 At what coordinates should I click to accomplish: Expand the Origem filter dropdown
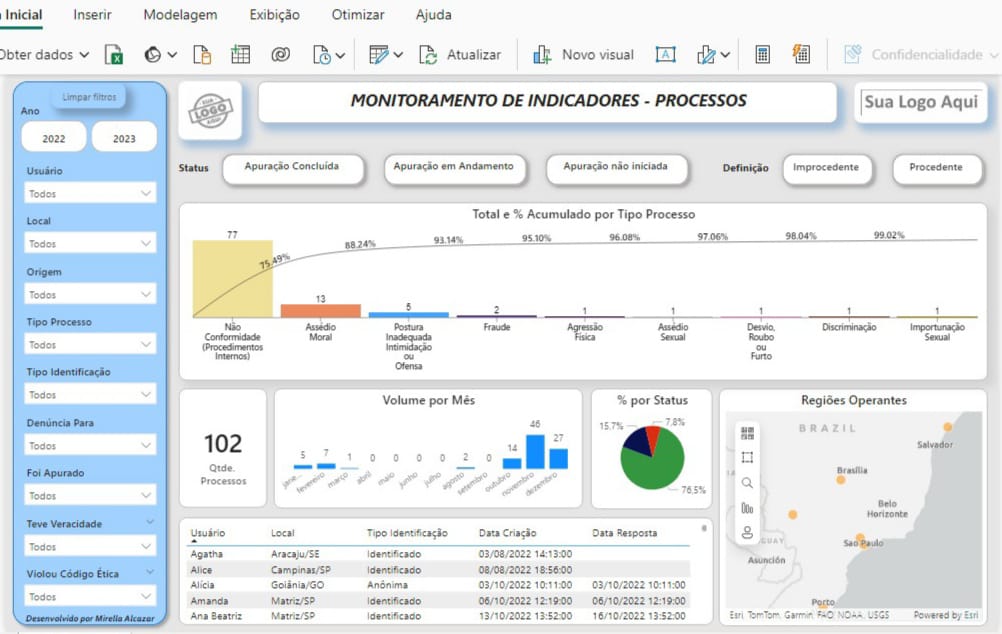[89, 295]
